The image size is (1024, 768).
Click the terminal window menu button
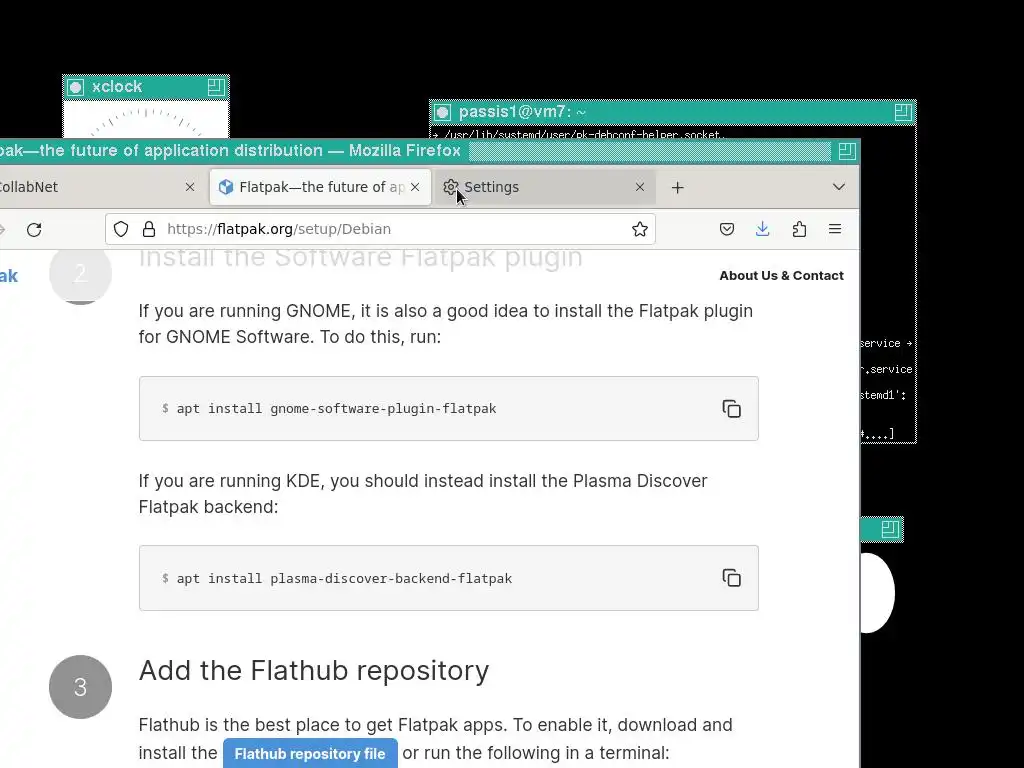click(443, 112)
